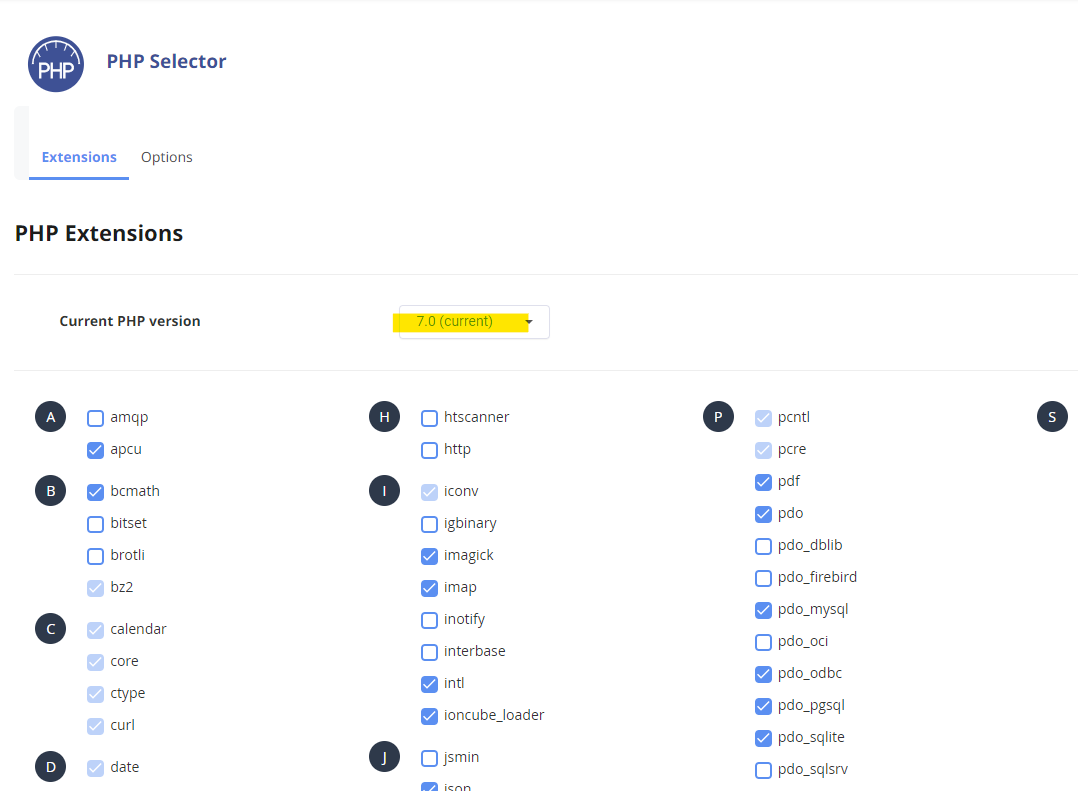This screenshot has height=791, width=1078.
Task: Tick the http checkbox
Action: click(430, 450)
